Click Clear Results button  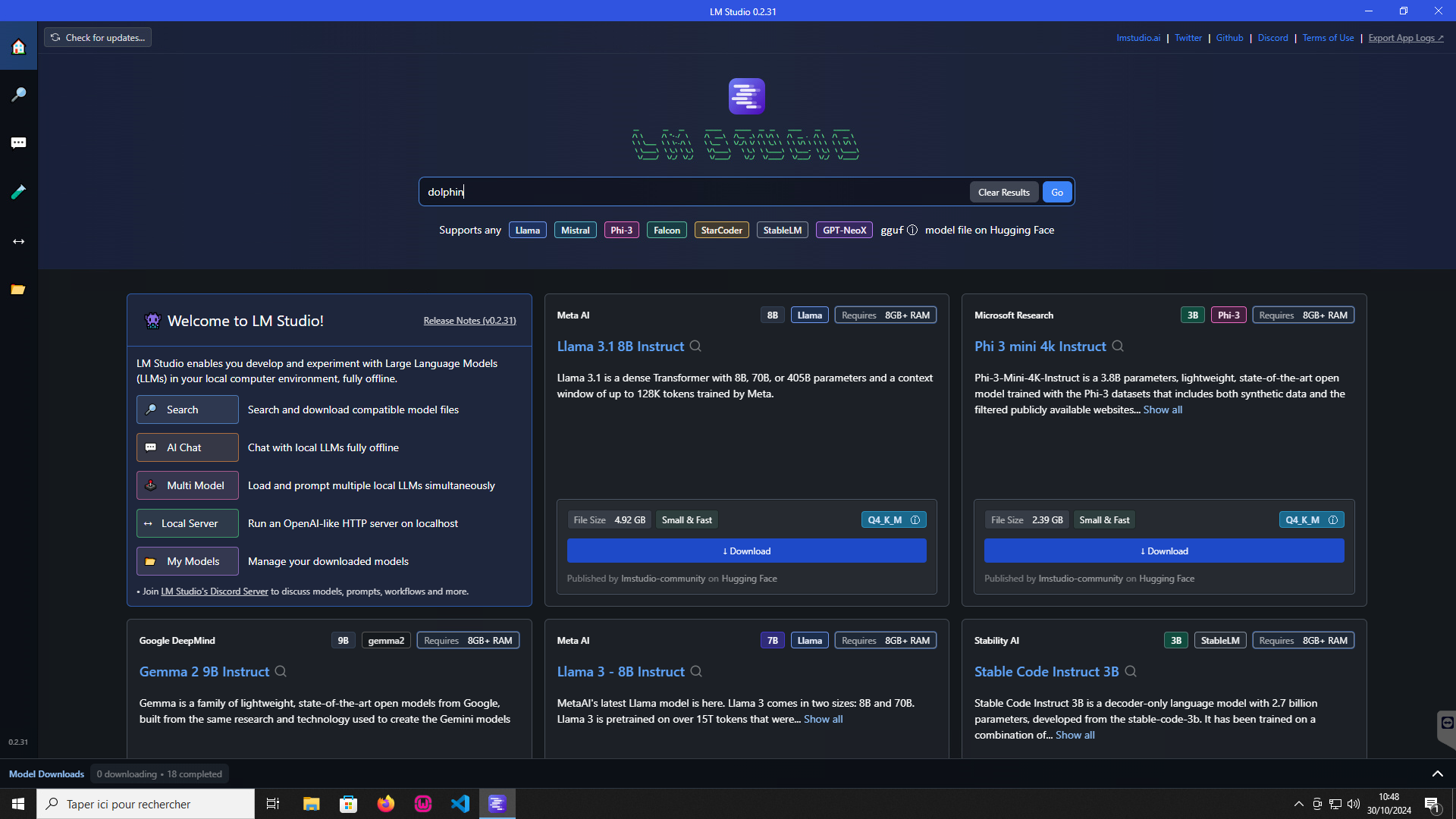(1003, 193)
